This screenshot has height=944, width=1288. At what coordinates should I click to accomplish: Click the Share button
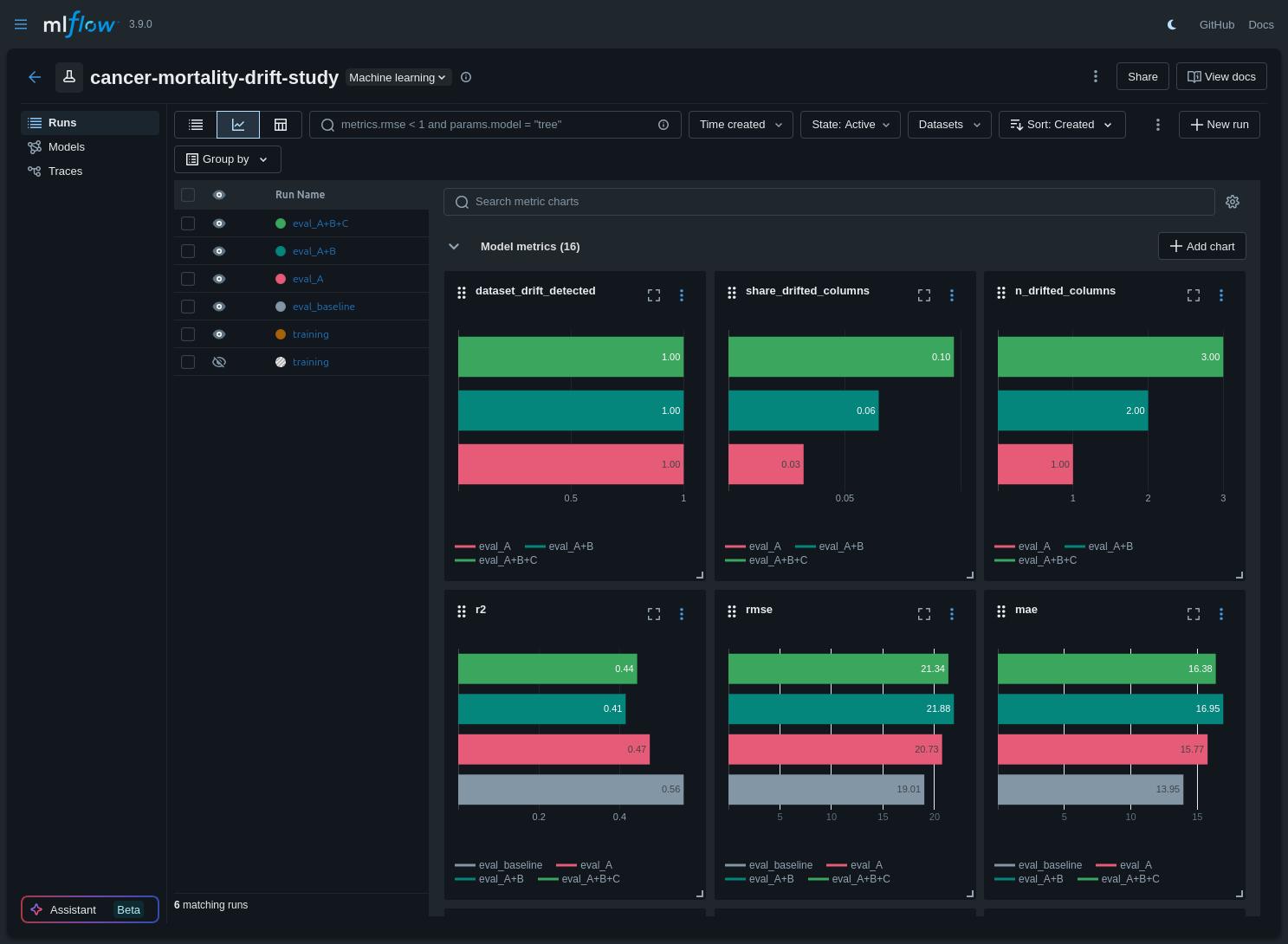click(1142, 76)
